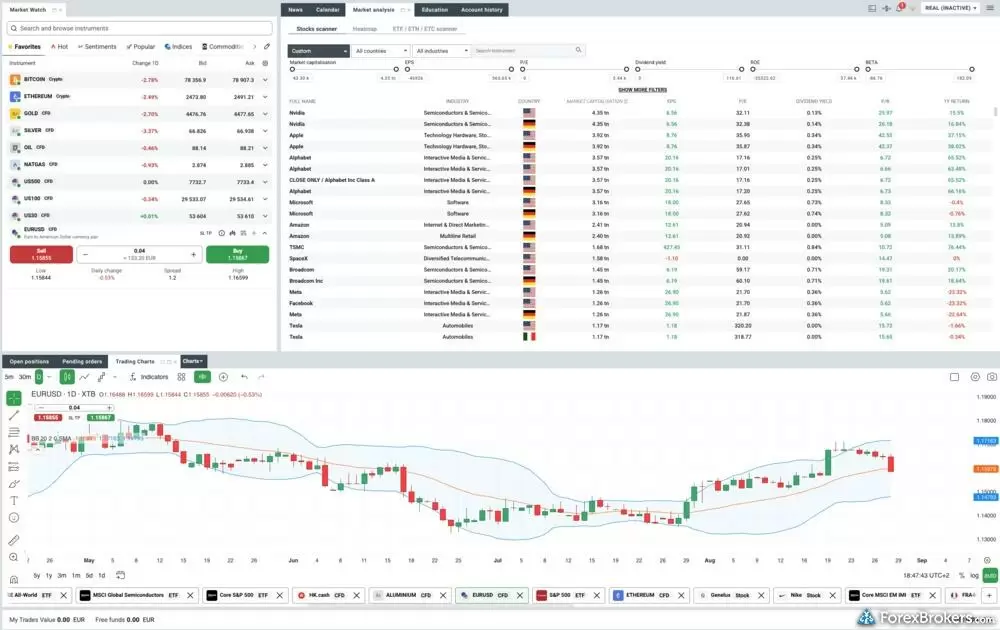Click the Search and browse instruments field
This screenshot has width=1000, height=630.
coord(139,28)
